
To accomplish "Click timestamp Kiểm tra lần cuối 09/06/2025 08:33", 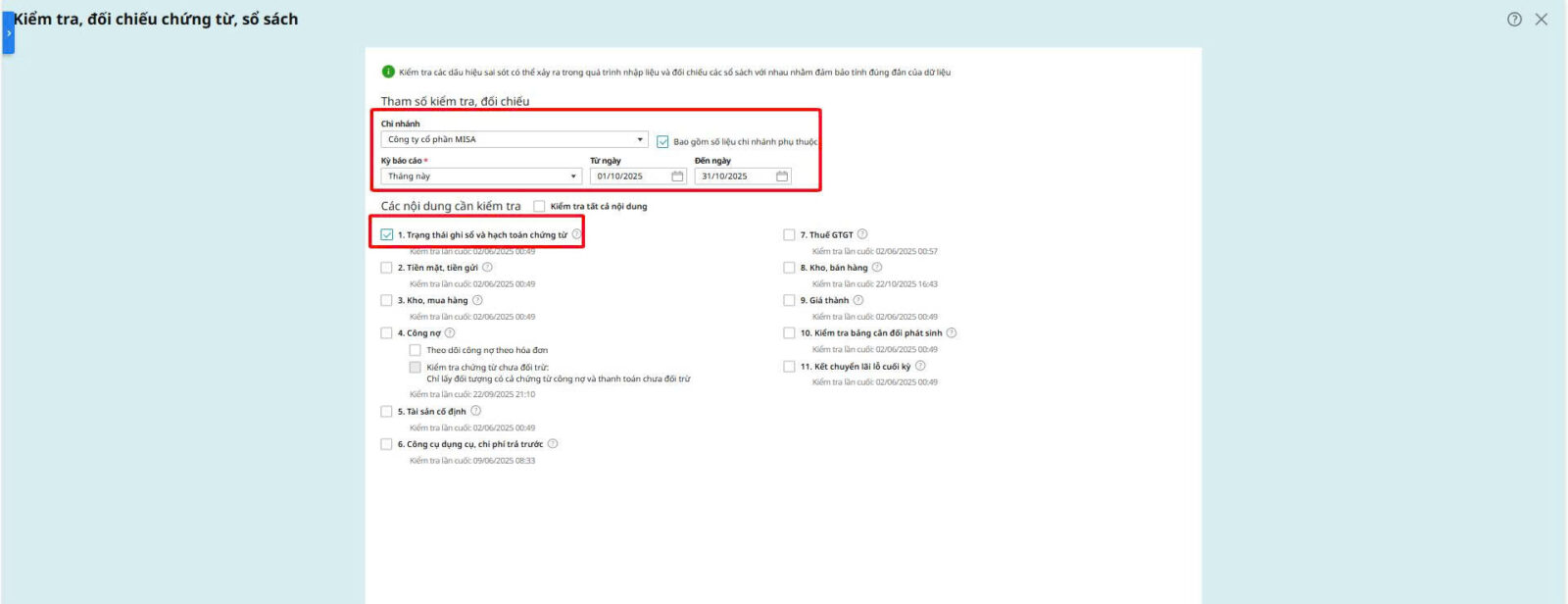I will point(472,460).
